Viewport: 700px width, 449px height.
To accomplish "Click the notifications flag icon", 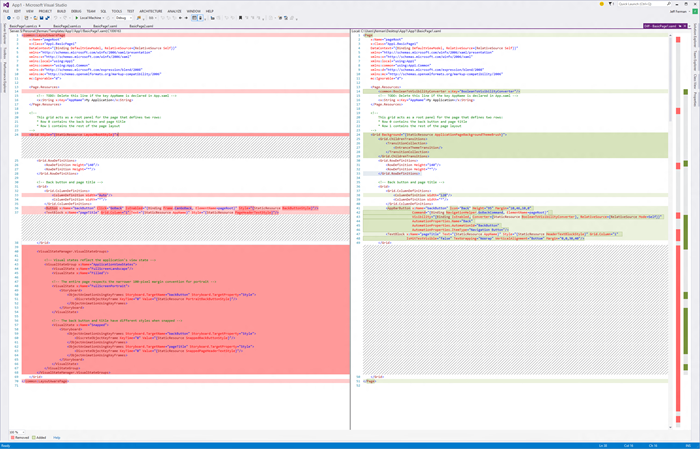I will pyautogui.click(x=611, y=4).
